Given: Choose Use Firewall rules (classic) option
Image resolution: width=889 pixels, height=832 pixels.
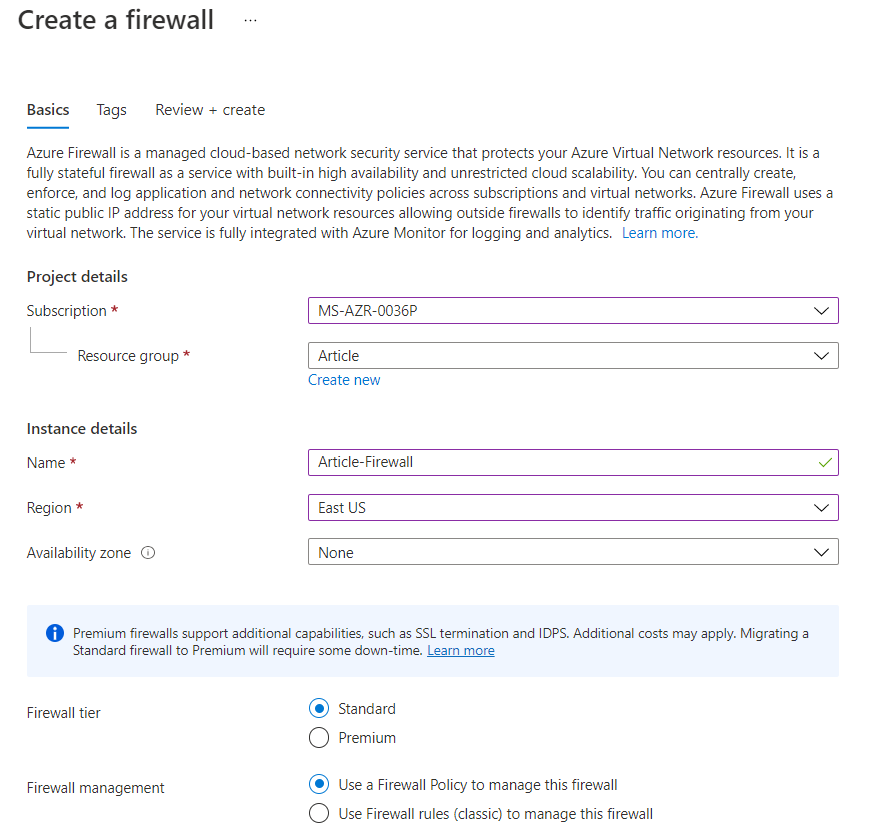Looking at the screenshot, I should (319, 813).
